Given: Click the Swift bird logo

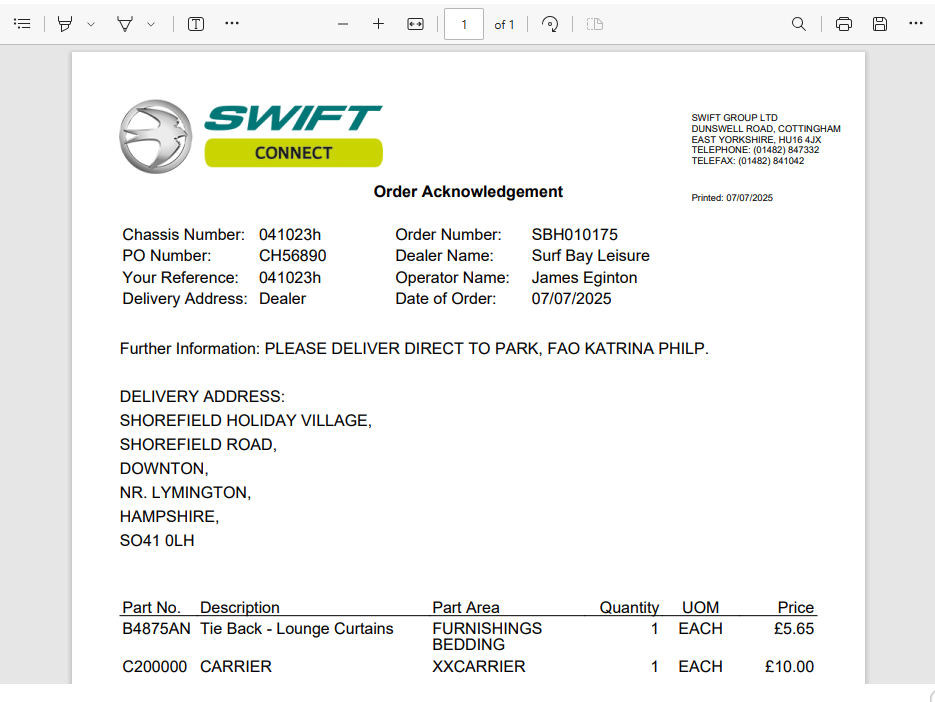Looking at the screenshot, I should click(156, 137).
